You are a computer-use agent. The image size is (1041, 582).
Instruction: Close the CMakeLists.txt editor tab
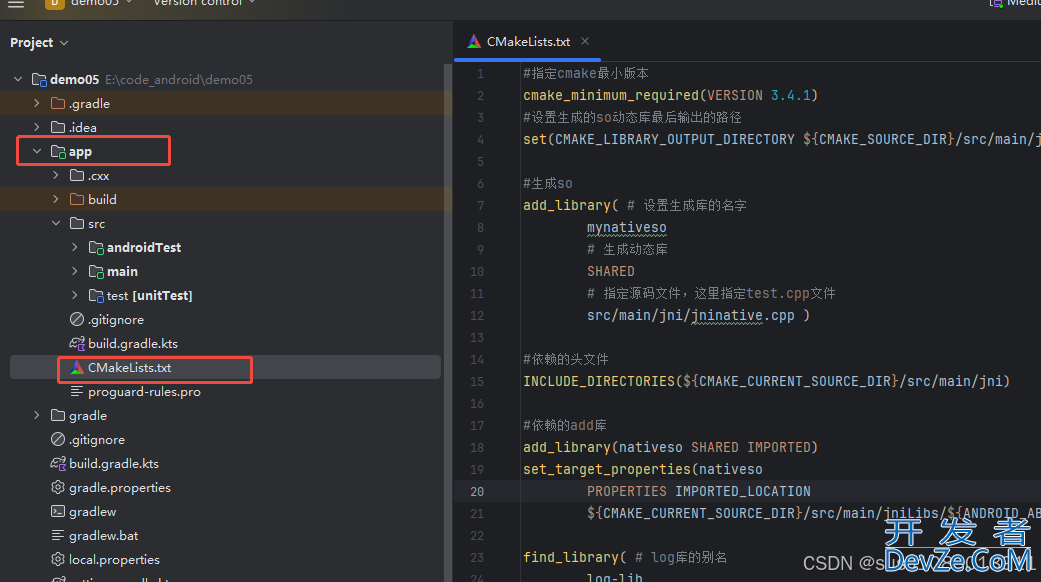[585, 41]
